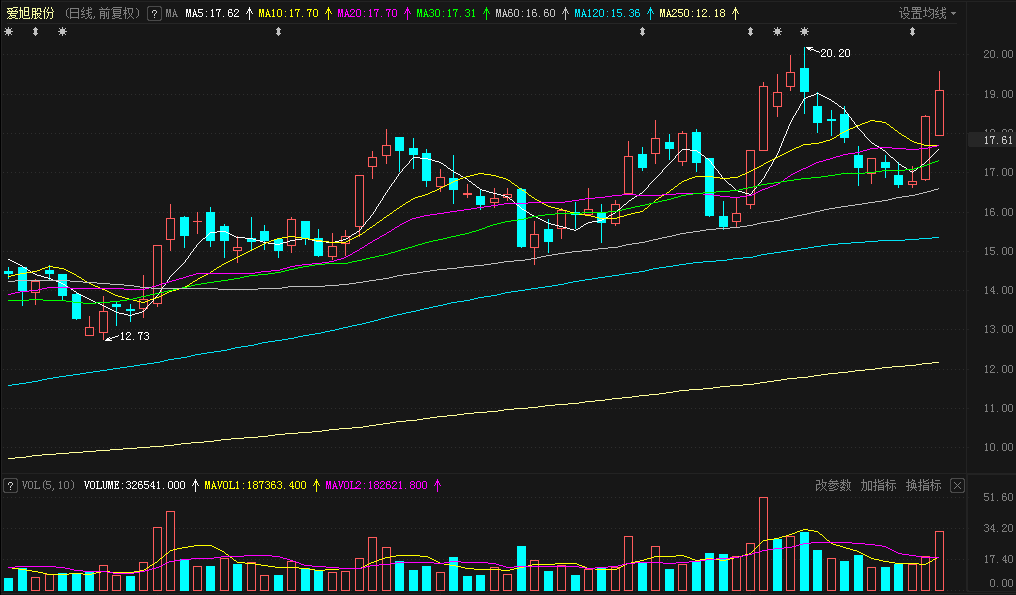Screen dimensions: 1016x595
Task: Click the 爱旭股份 stock name
Action: (31, 14)
